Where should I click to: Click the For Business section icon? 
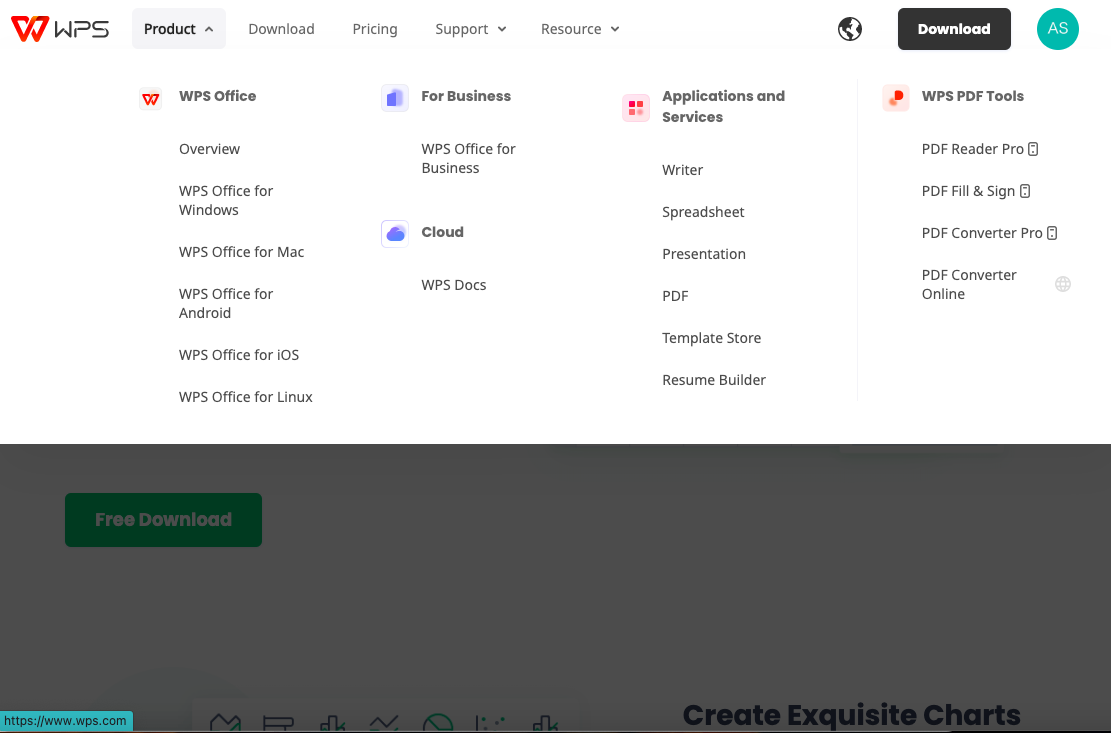click(x=395, y=98)
